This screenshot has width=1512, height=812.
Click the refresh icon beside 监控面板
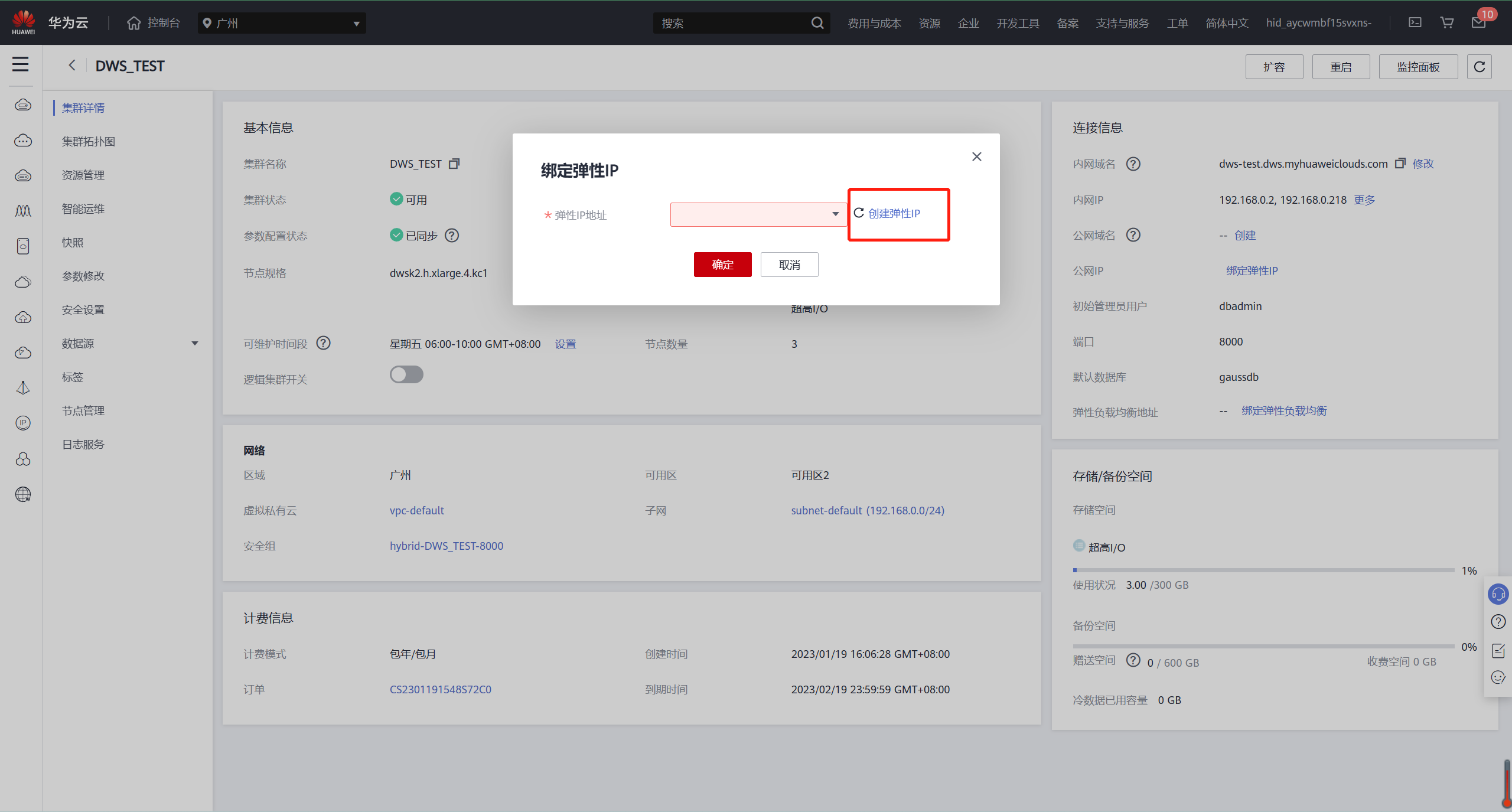[1480, 67]
